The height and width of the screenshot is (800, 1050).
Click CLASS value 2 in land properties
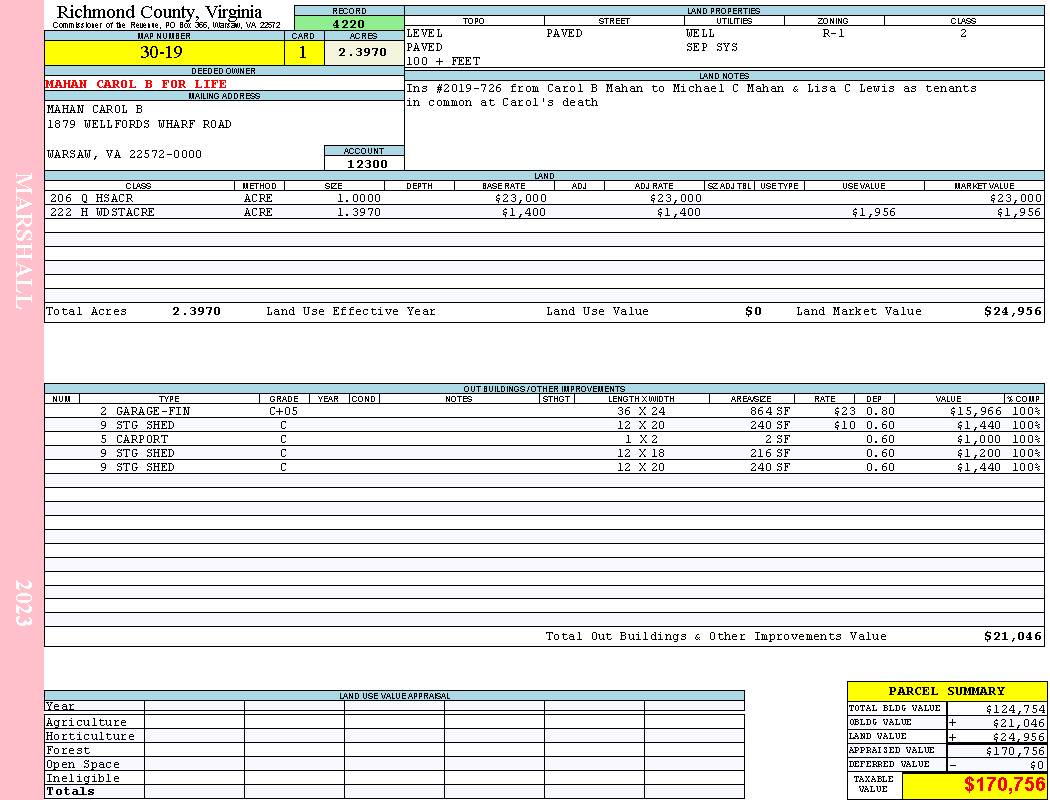click(963, 33)
